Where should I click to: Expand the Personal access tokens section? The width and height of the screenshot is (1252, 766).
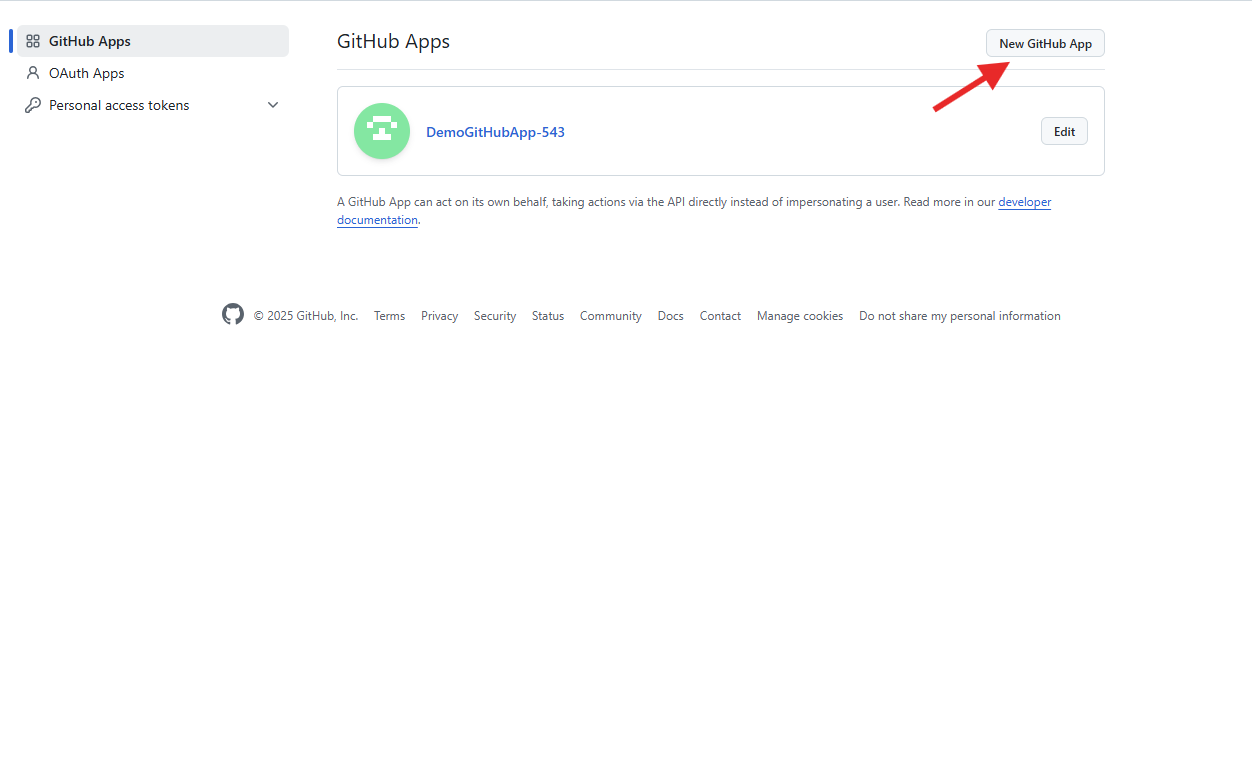pyautogui.click(x=272, y=104)
